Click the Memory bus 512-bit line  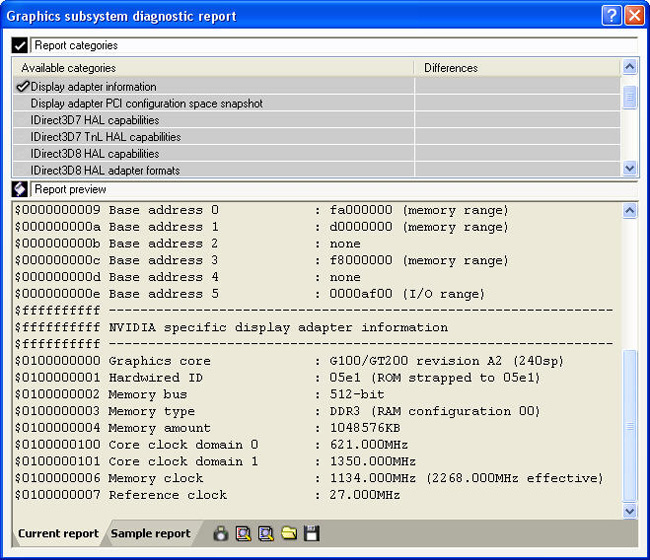click(x=200, y=394)
